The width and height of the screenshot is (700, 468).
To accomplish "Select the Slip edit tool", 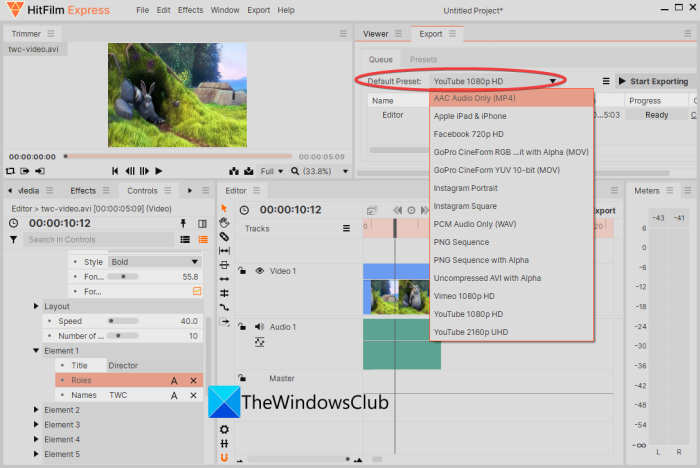I will click(x=224, y=251).
